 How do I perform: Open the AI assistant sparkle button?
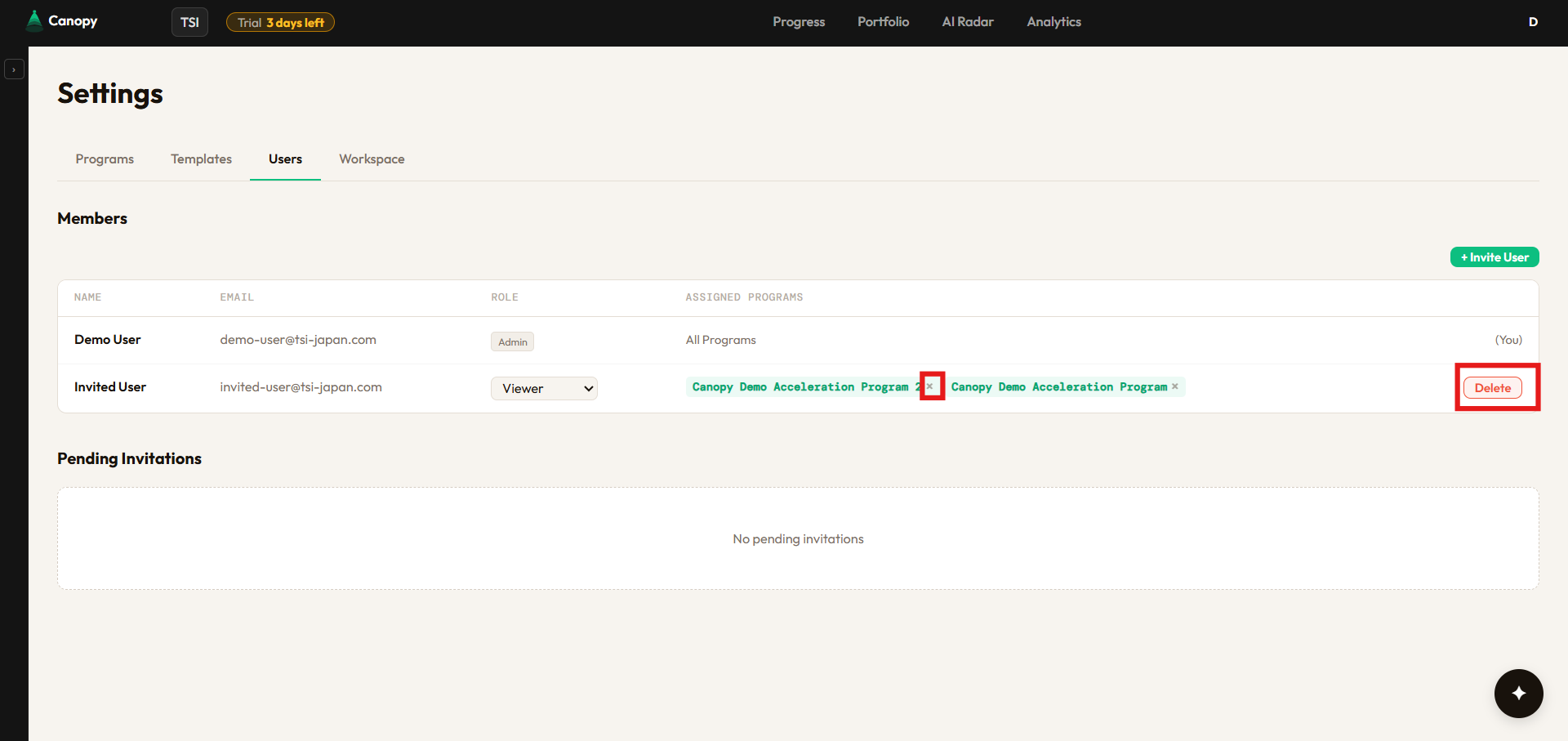coord(1519,694)
